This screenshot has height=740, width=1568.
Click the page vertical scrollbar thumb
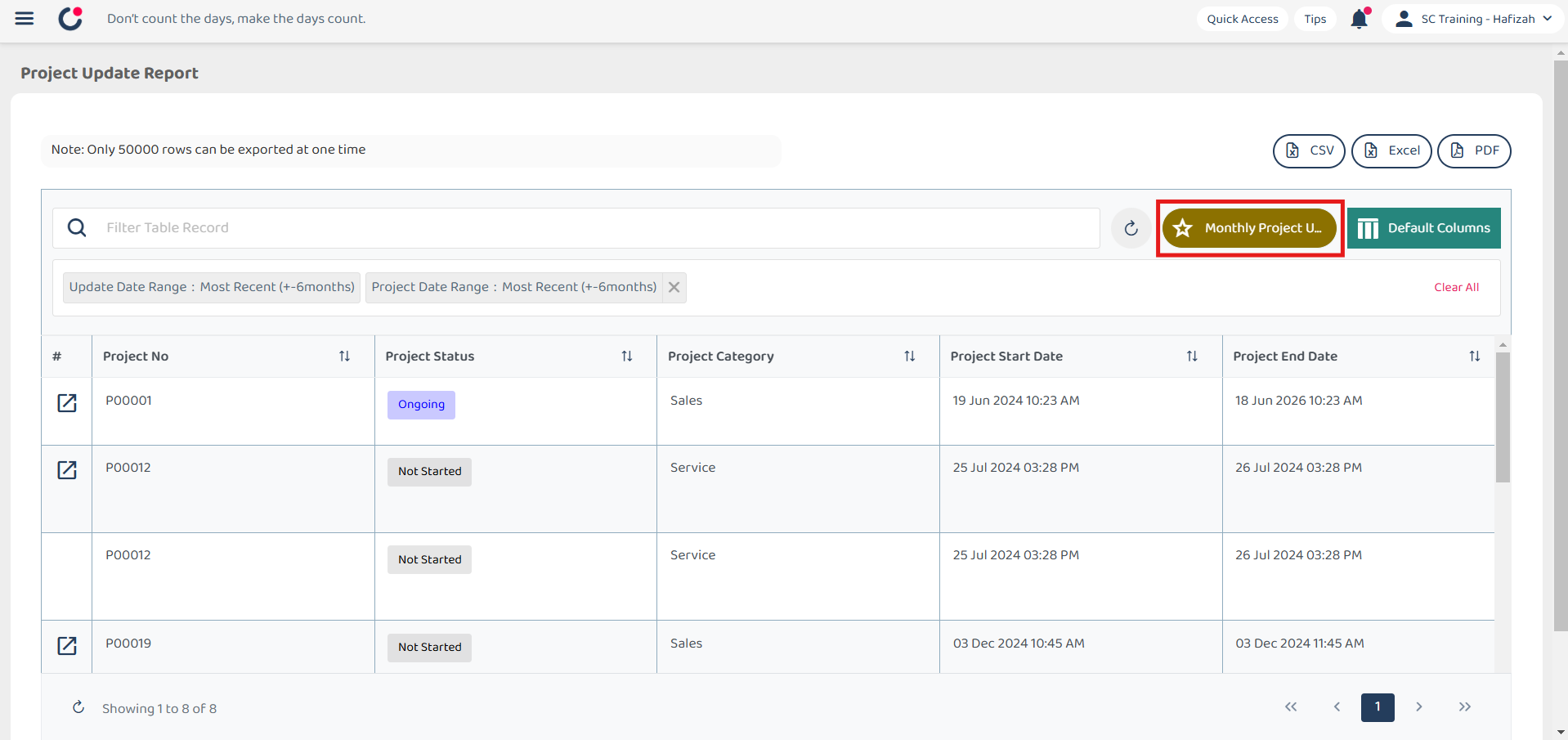[x=1561, y=345]
